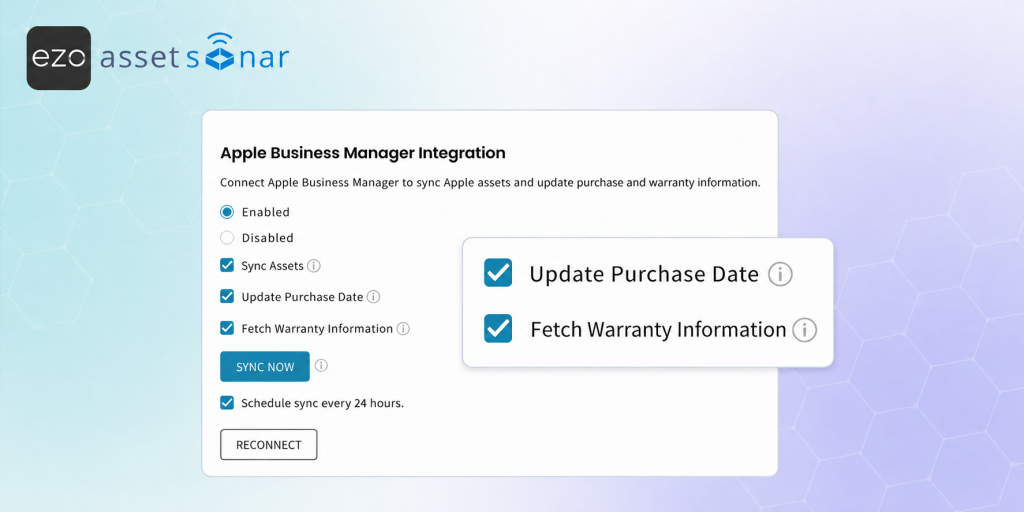The image size is (1024, 512).
Task: Click the AssetSonar logo text
Action: [x=194, y=53]
